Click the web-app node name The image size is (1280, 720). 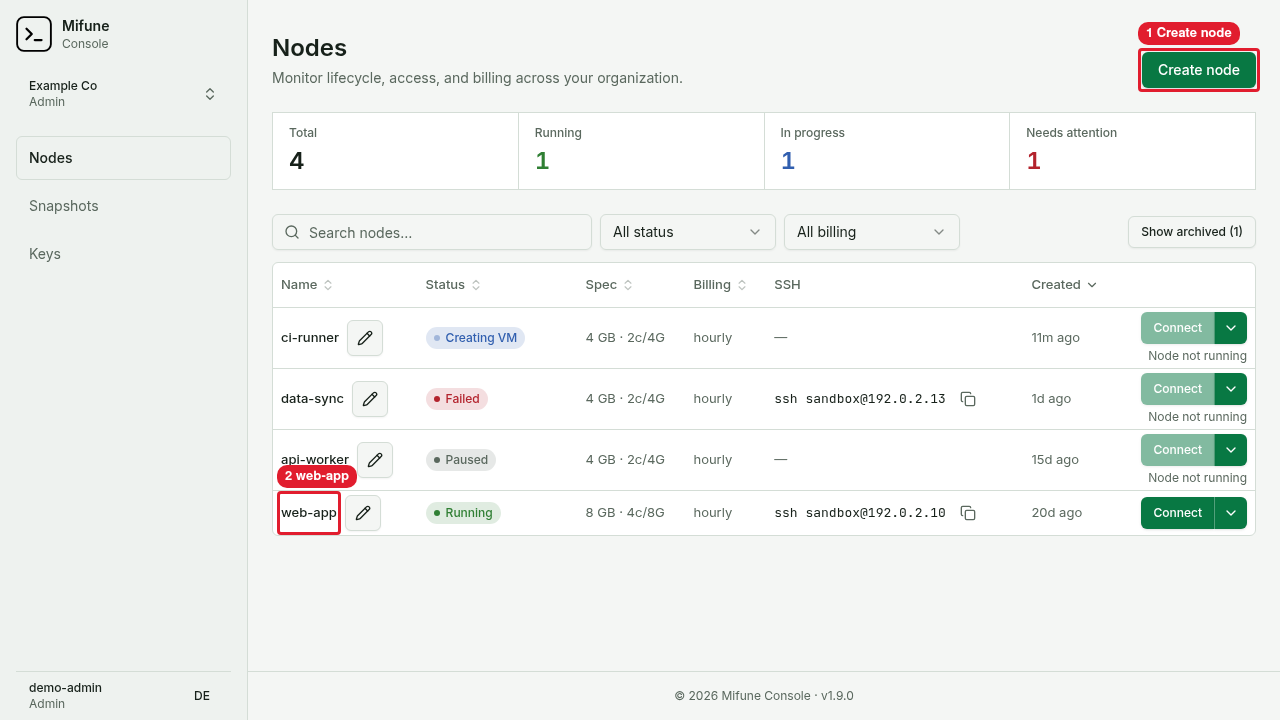tap(309, 513)
